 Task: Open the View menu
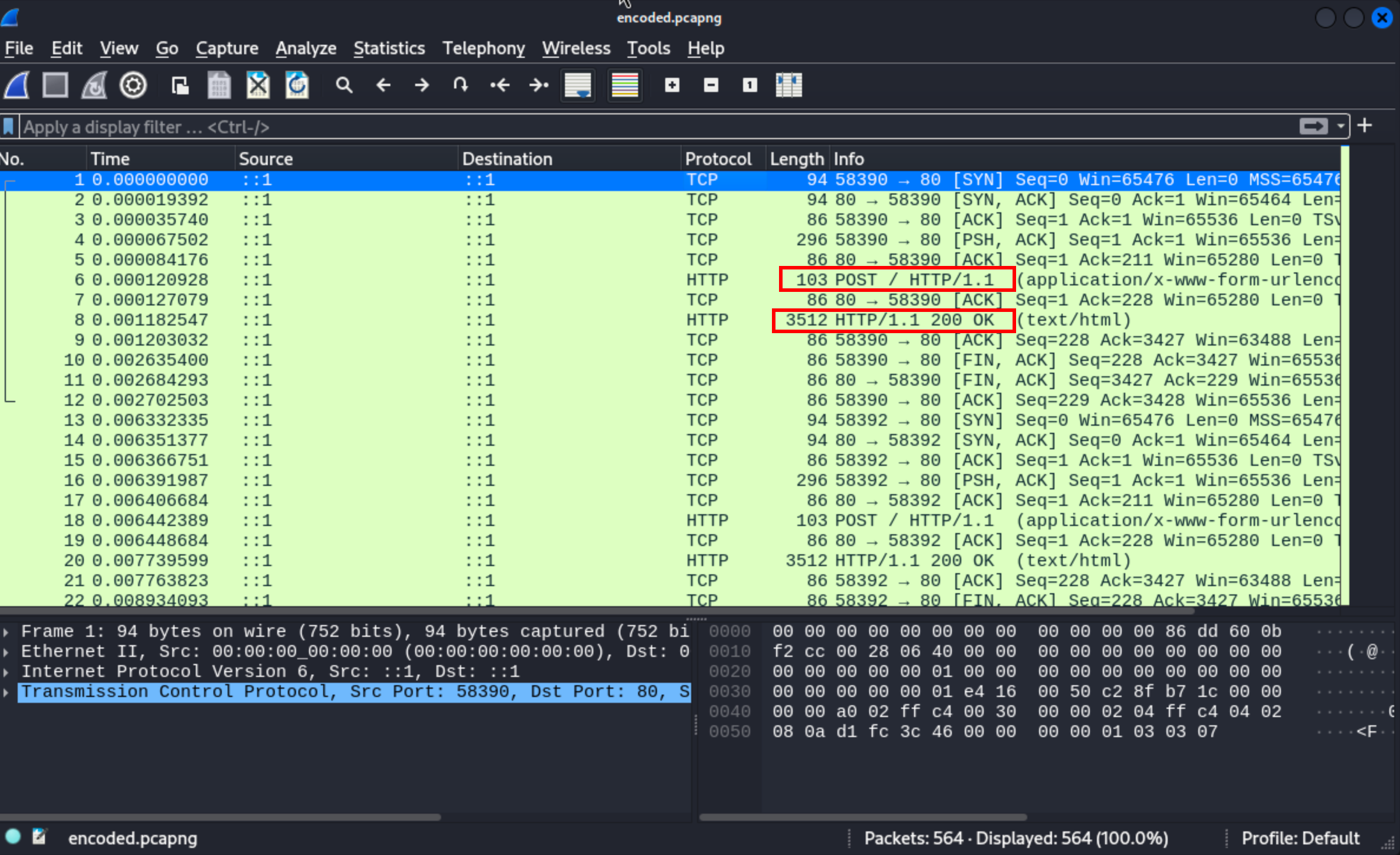[x=119, y=48]
